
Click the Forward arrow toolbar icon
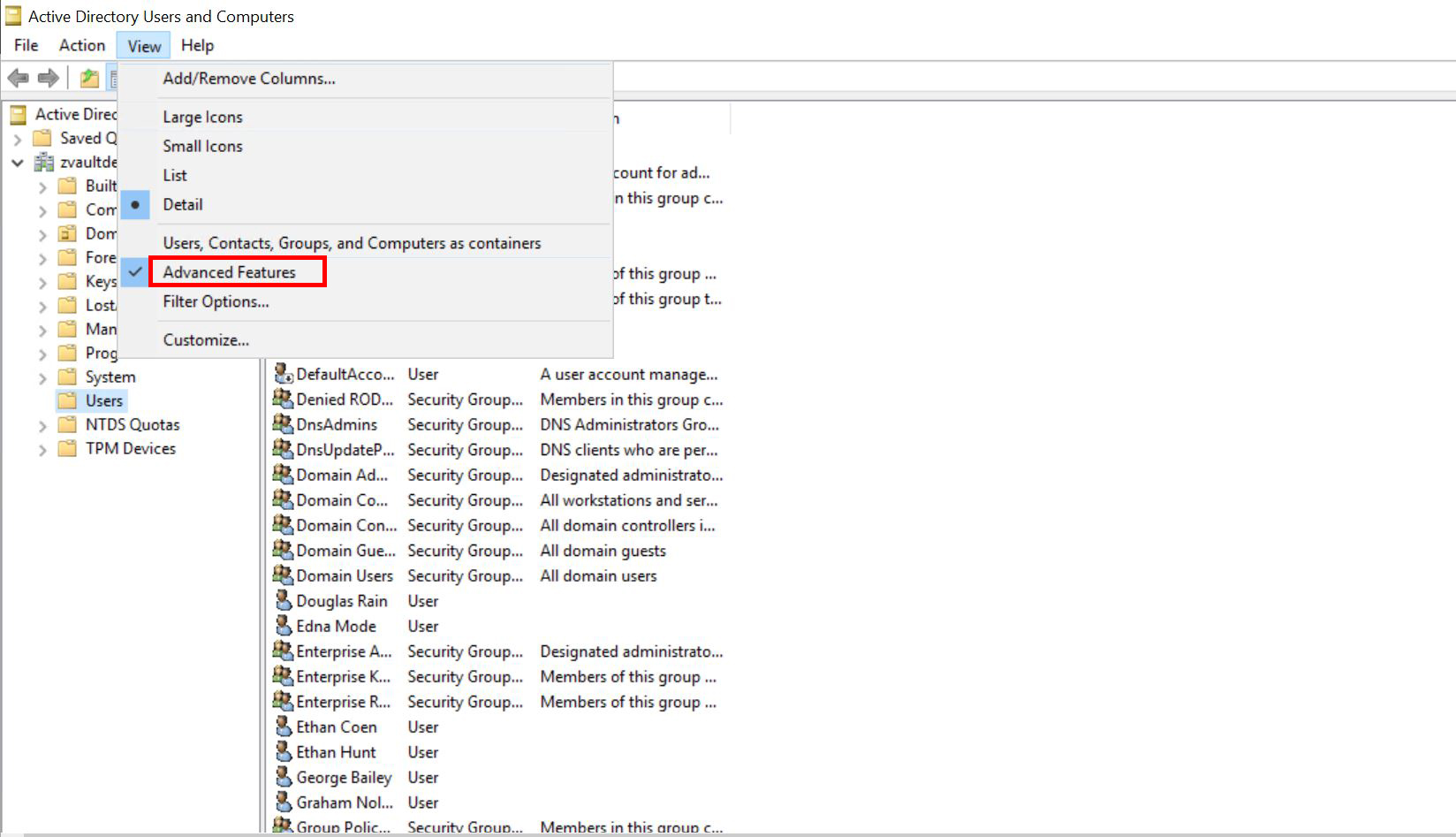click(49, 78)
